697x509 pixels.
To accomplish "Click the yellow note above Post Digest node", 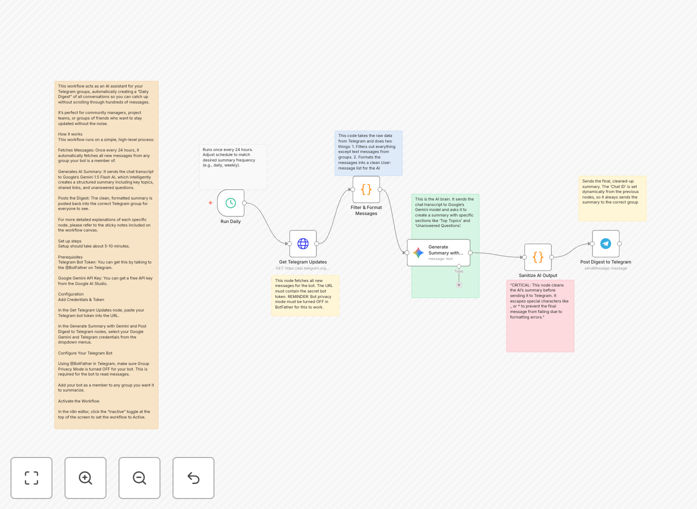I will pos(613,198).
